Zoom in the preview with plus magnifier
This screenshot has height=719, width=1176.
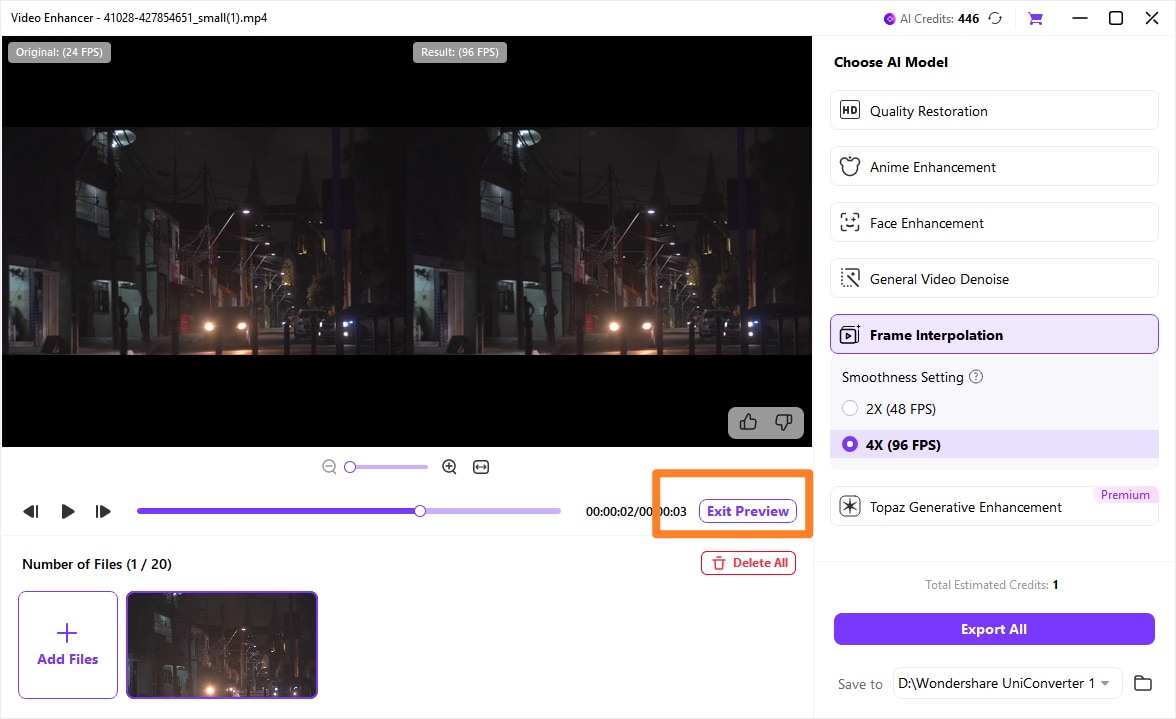[449, 467]
